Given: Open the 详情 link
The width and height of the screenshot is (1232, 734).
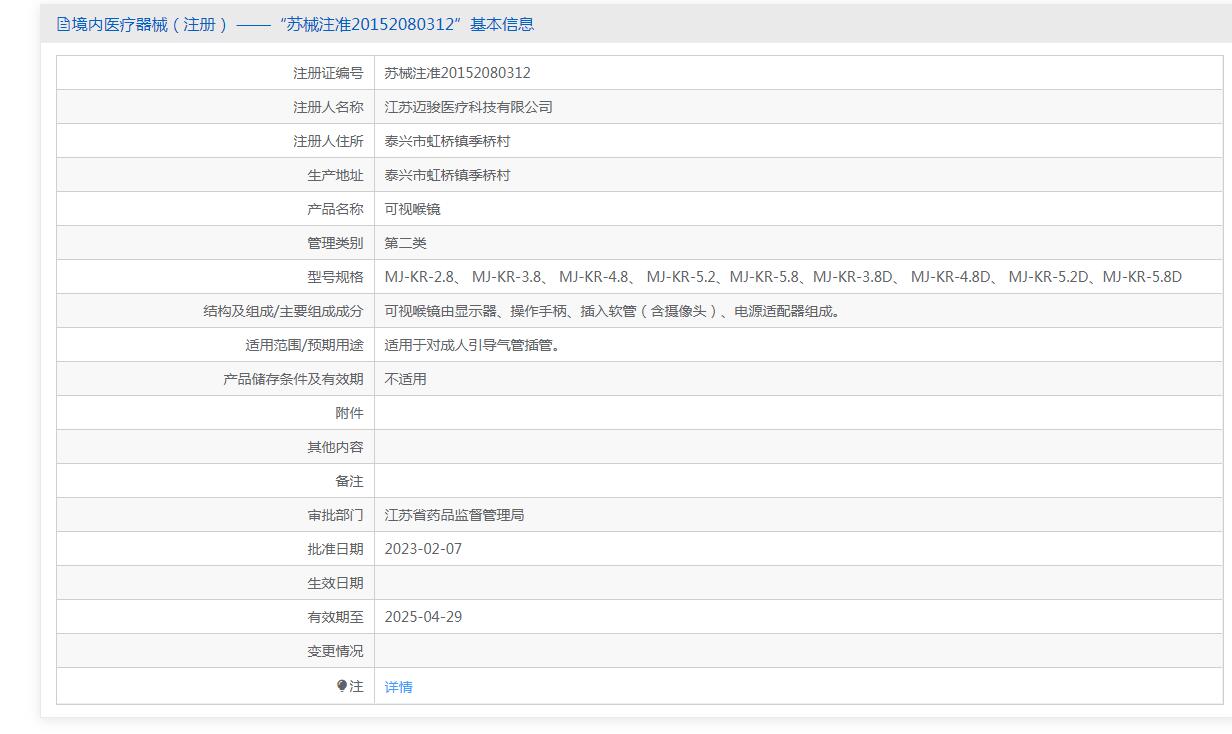Looking at the screenshot, I should (398, 687).
